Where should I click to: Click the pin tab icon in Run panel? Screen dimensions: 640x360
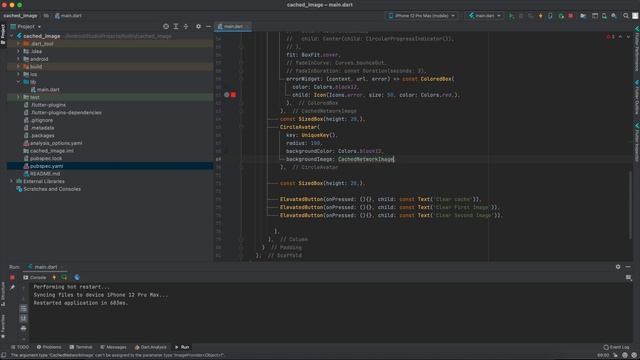pyautogui.click(x=12, y=287)
